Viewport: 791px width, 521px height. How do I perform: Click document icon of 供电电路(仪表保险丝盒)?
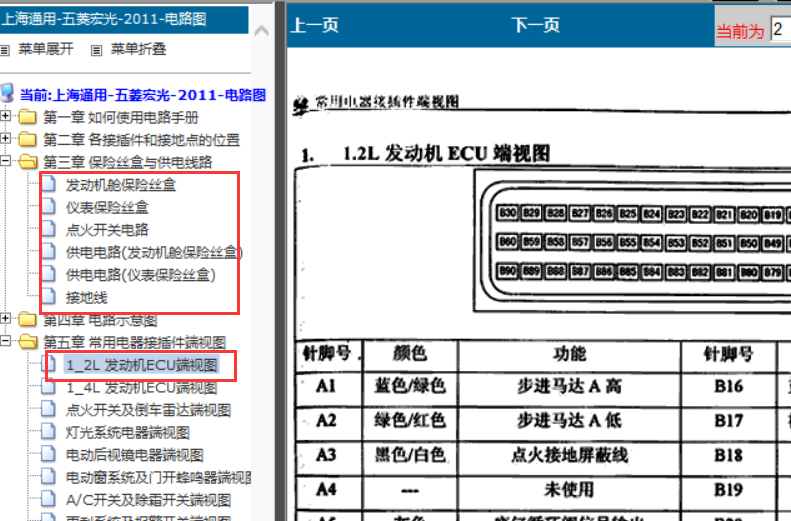tap(49, 274)
